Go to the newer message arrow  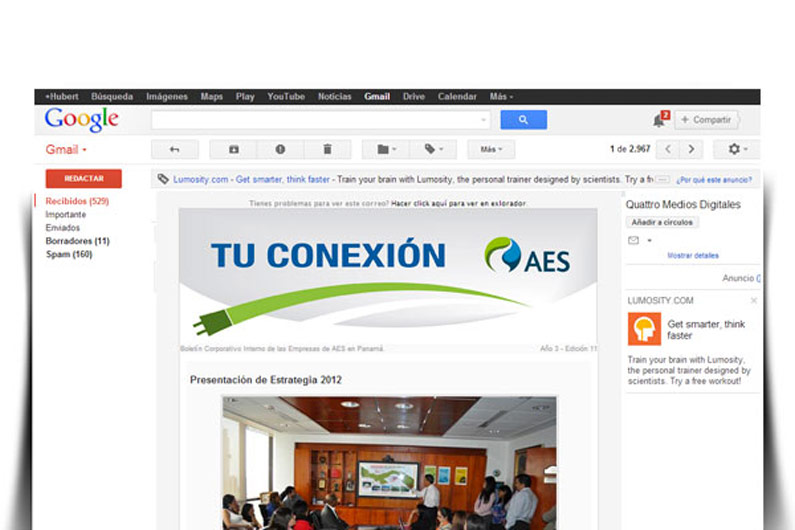point(668,149)
